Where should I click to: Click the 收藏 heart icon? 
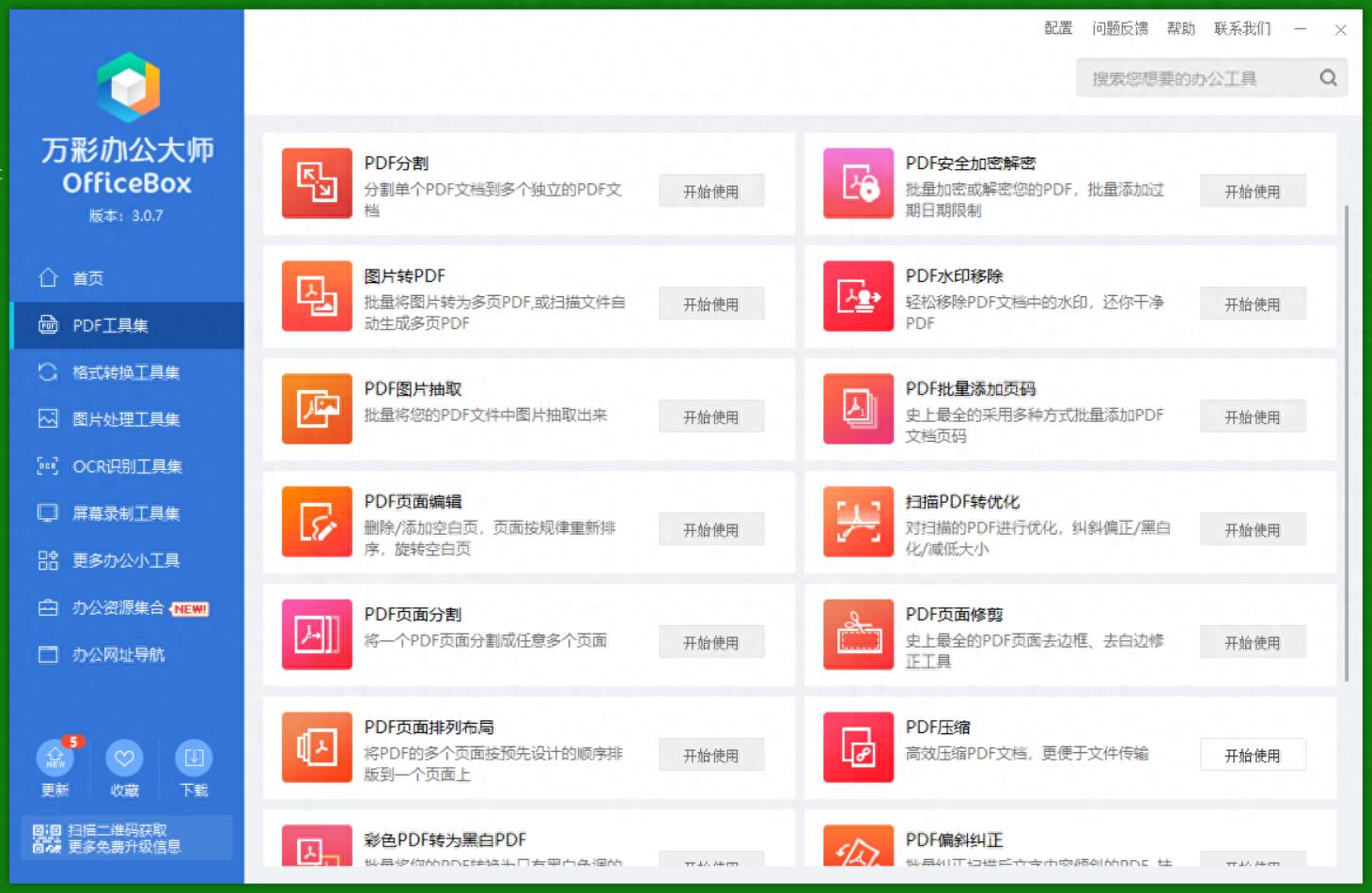124,758
